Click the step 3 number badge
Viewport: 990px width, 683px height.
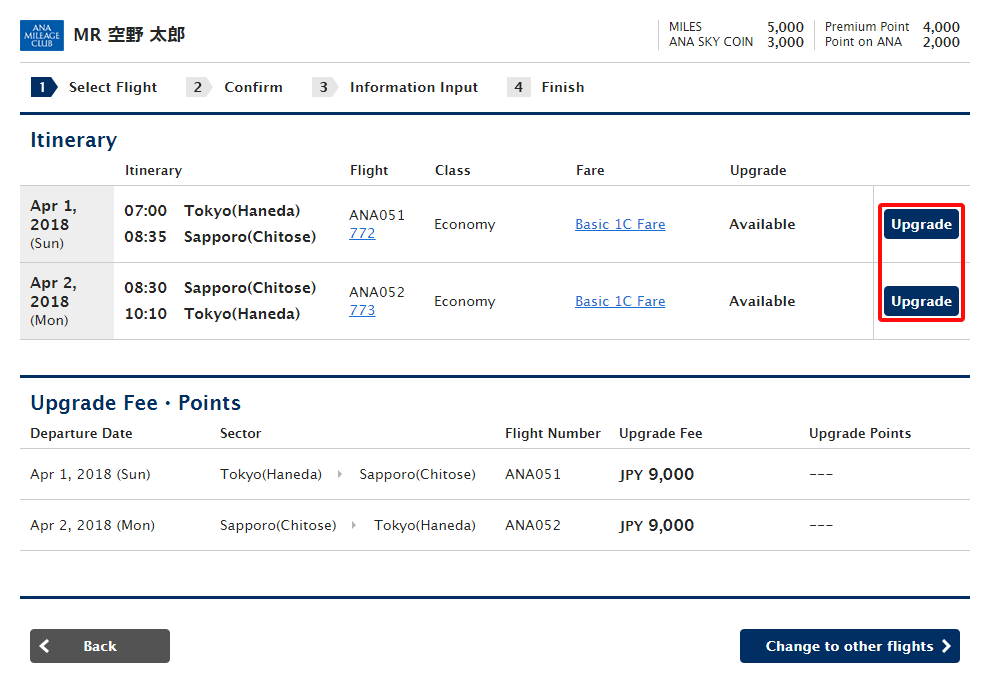(323, 87)
